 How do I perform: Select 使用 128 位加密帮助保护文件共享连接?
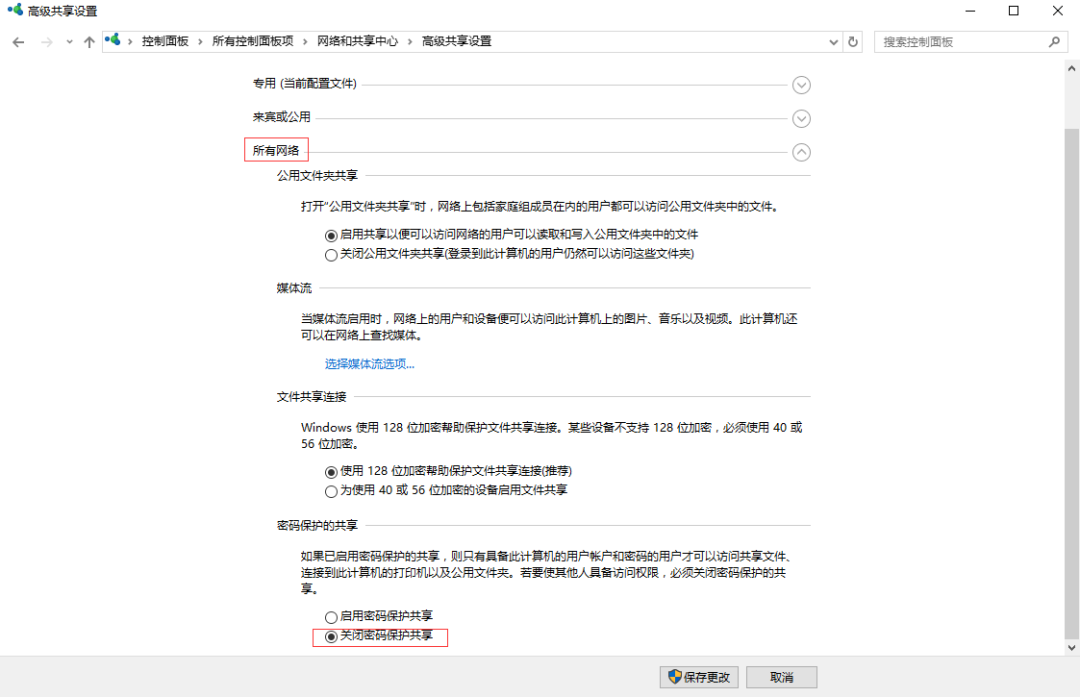coord(331,470)
